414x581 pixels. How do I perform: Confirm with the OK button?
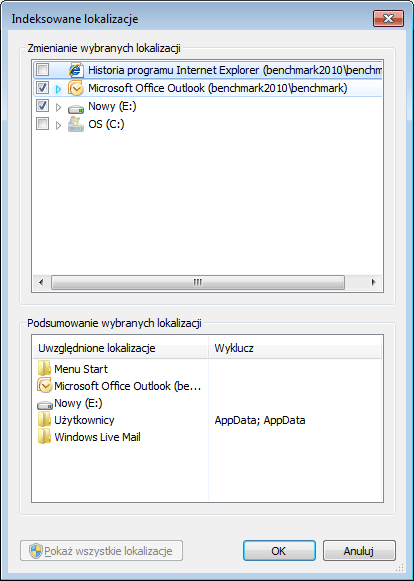click(279, 551)
